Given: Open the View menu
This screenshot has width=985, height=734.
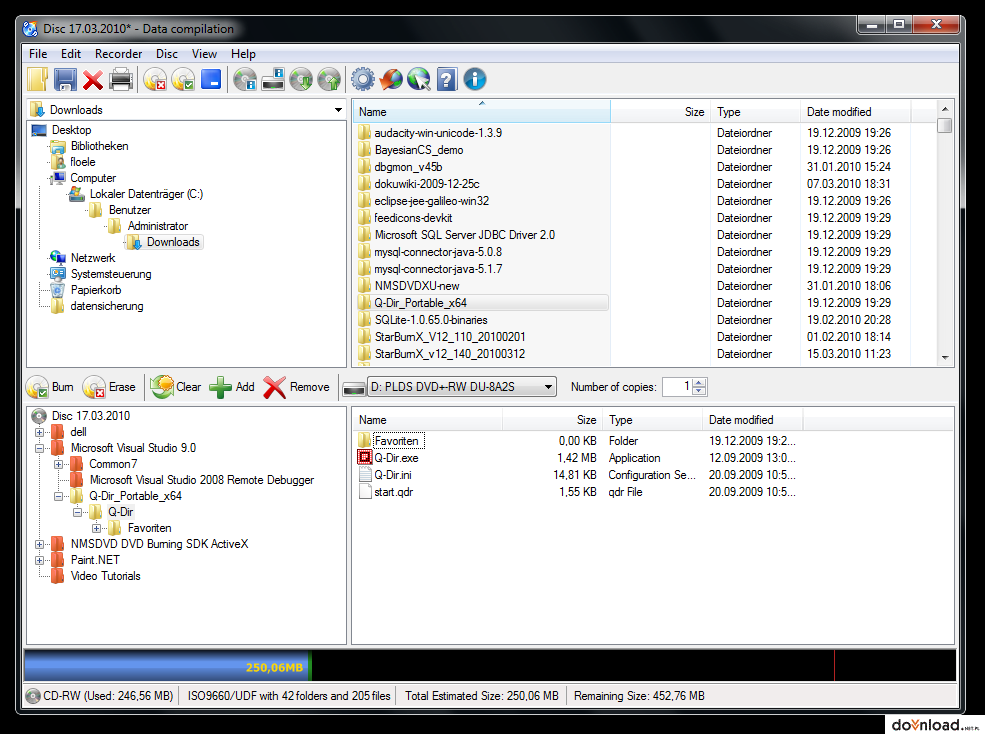Looking at the screenshot, I should [204, 54].
